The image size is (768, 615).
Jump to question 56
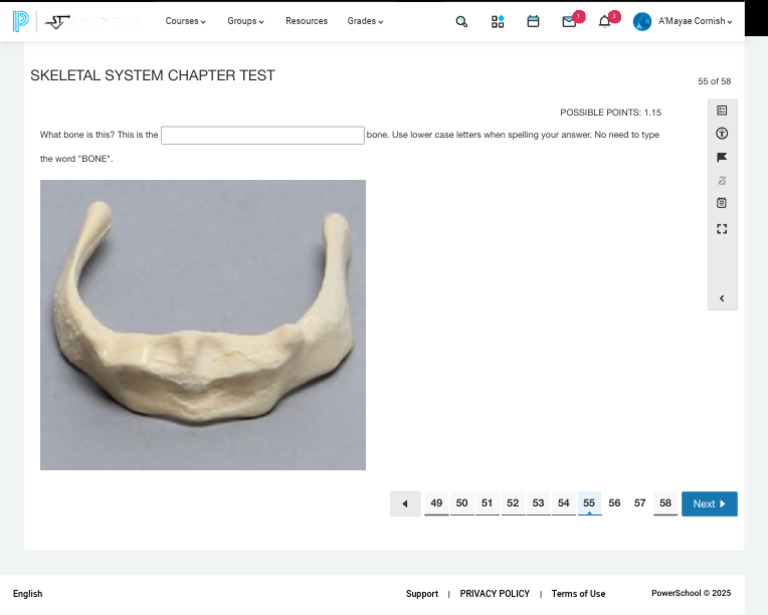click(615, 503)
